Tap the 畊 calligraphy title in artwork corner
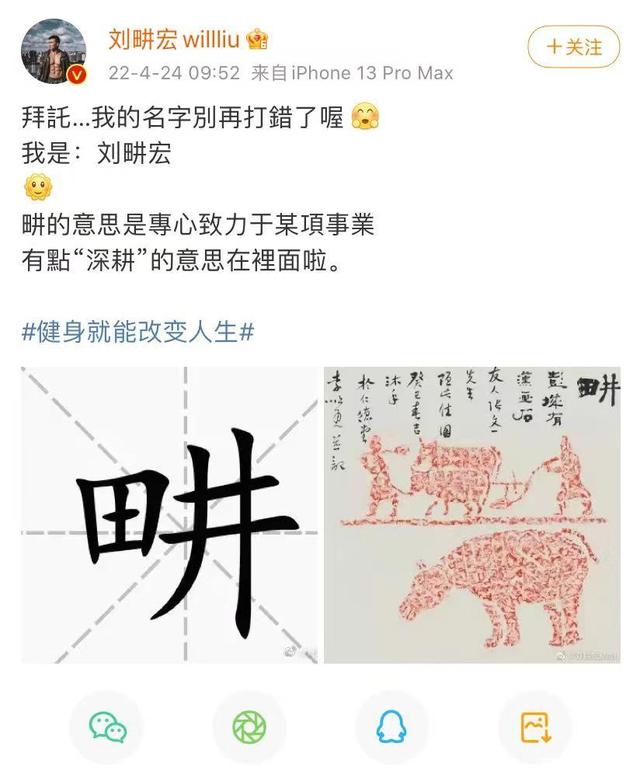The height and width of the screenshot is (784, 640). click(598, 390)
